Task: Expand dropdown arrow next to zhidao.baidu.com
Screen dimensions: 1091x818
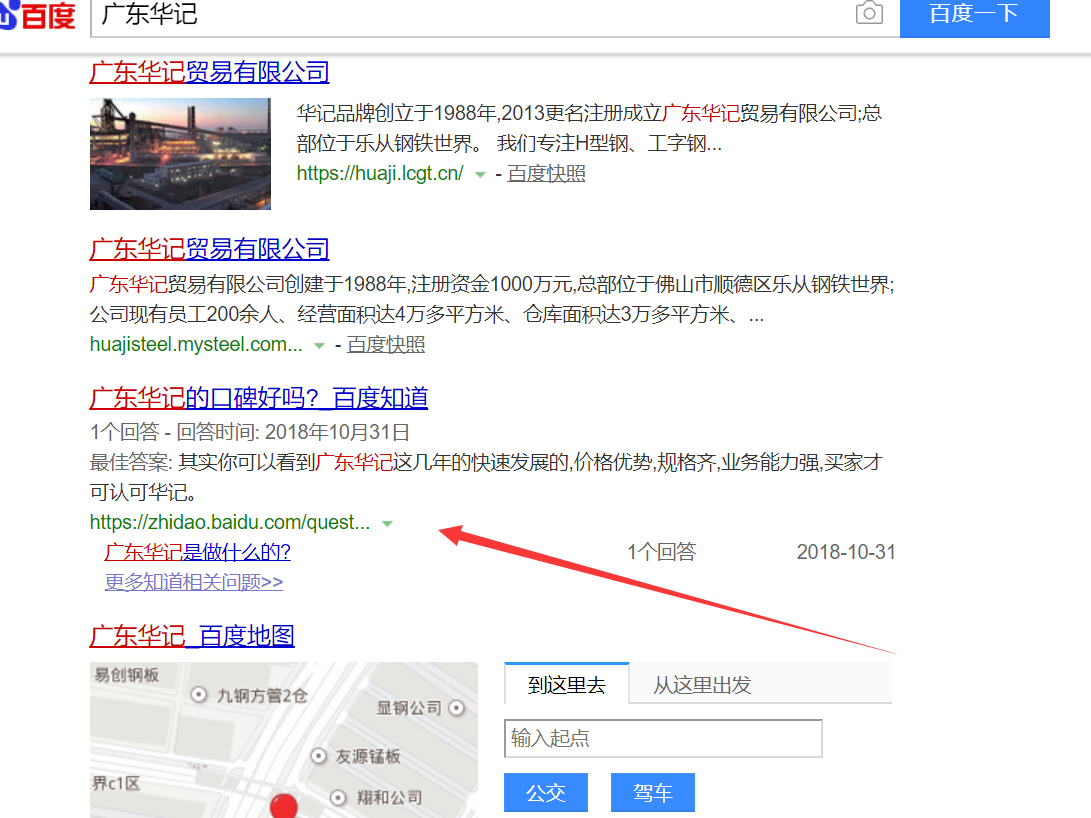Action: (388, 524)
